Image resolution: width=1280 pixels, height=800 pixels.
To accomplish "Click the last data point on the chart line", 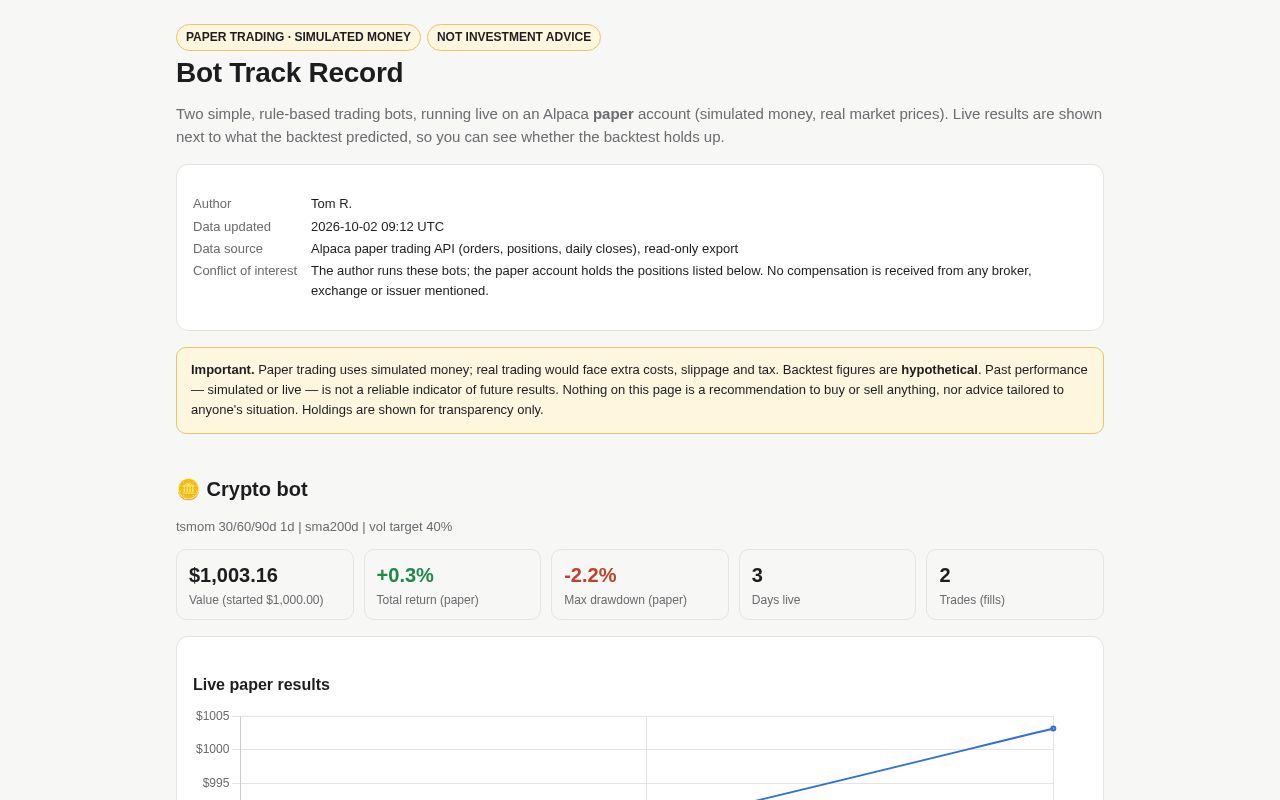I will 1053,729.
